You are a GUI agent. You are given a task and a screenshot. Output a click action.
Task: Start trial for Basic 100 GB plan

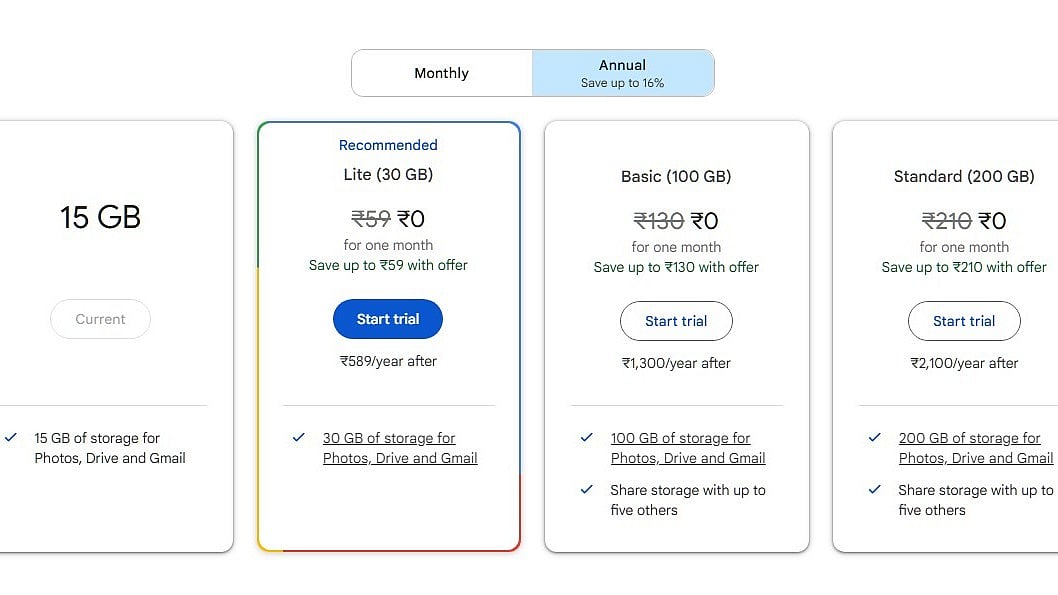point(676,321)
